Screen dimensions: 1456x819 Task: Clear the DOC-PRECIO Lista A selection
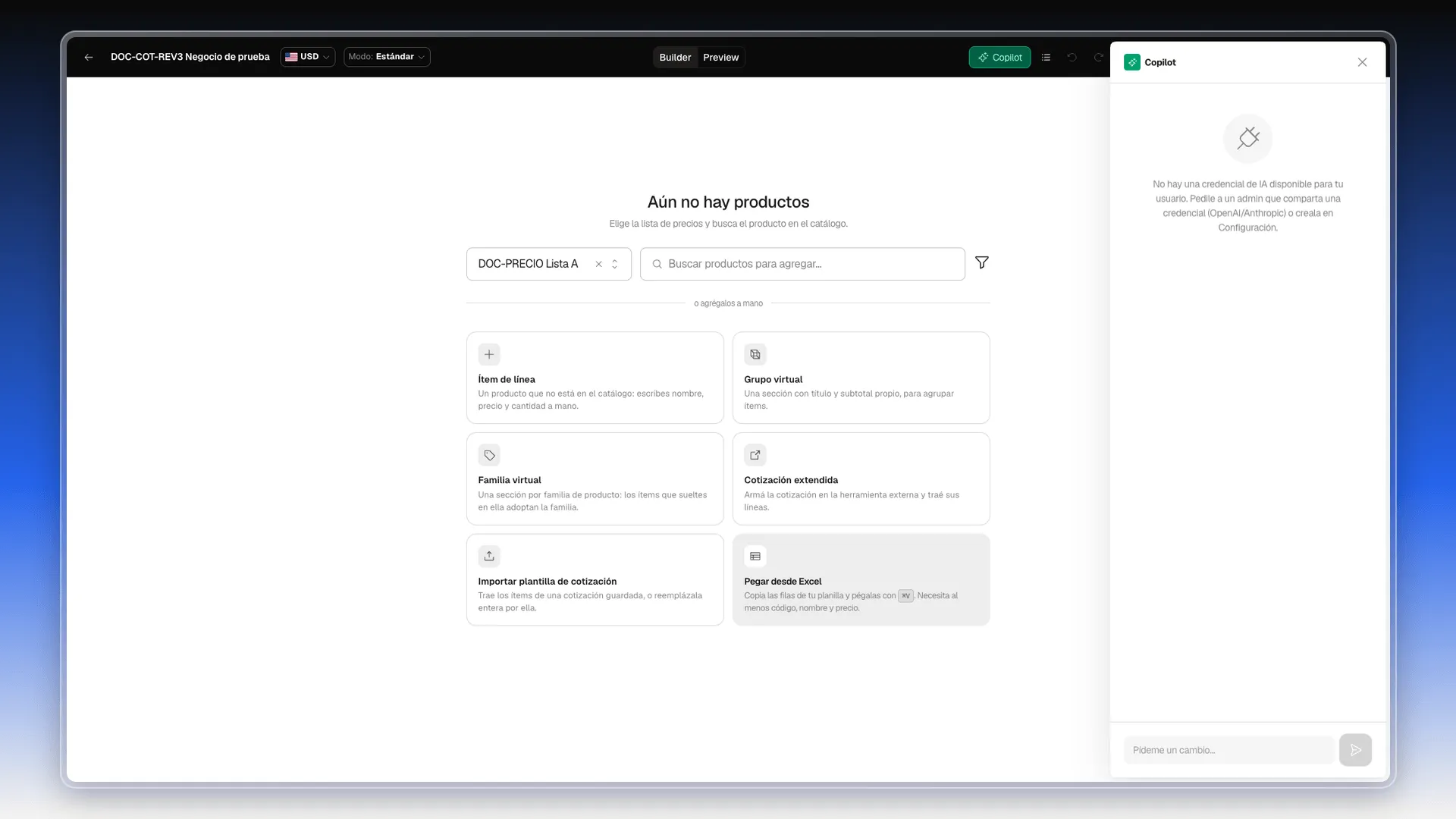(x=599, y=264)
